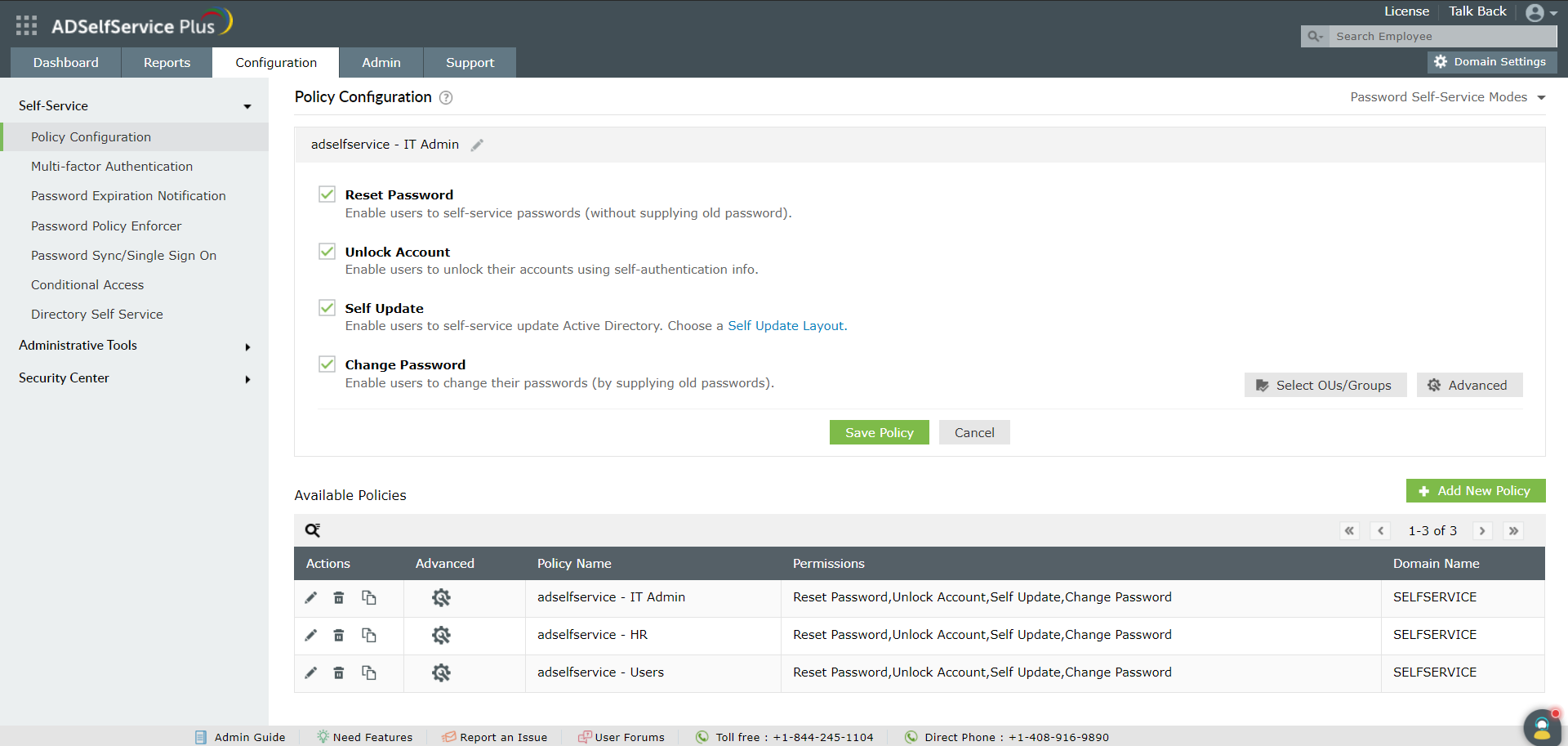
Task: Open the apps grid icon
Action: coord(26,25)
